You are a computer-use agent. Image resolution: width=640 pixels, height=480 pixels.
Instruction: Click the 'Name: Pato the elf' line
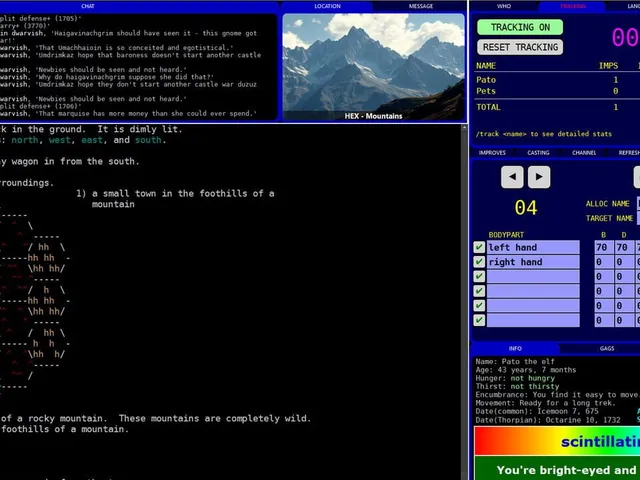[515, 362]
